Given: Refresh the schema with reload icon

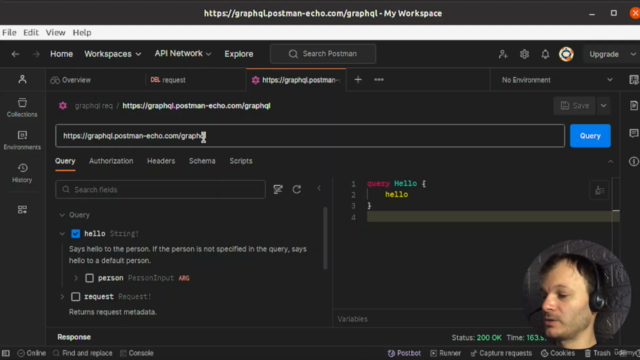Looking at the screenshot, I should [297, 189].
